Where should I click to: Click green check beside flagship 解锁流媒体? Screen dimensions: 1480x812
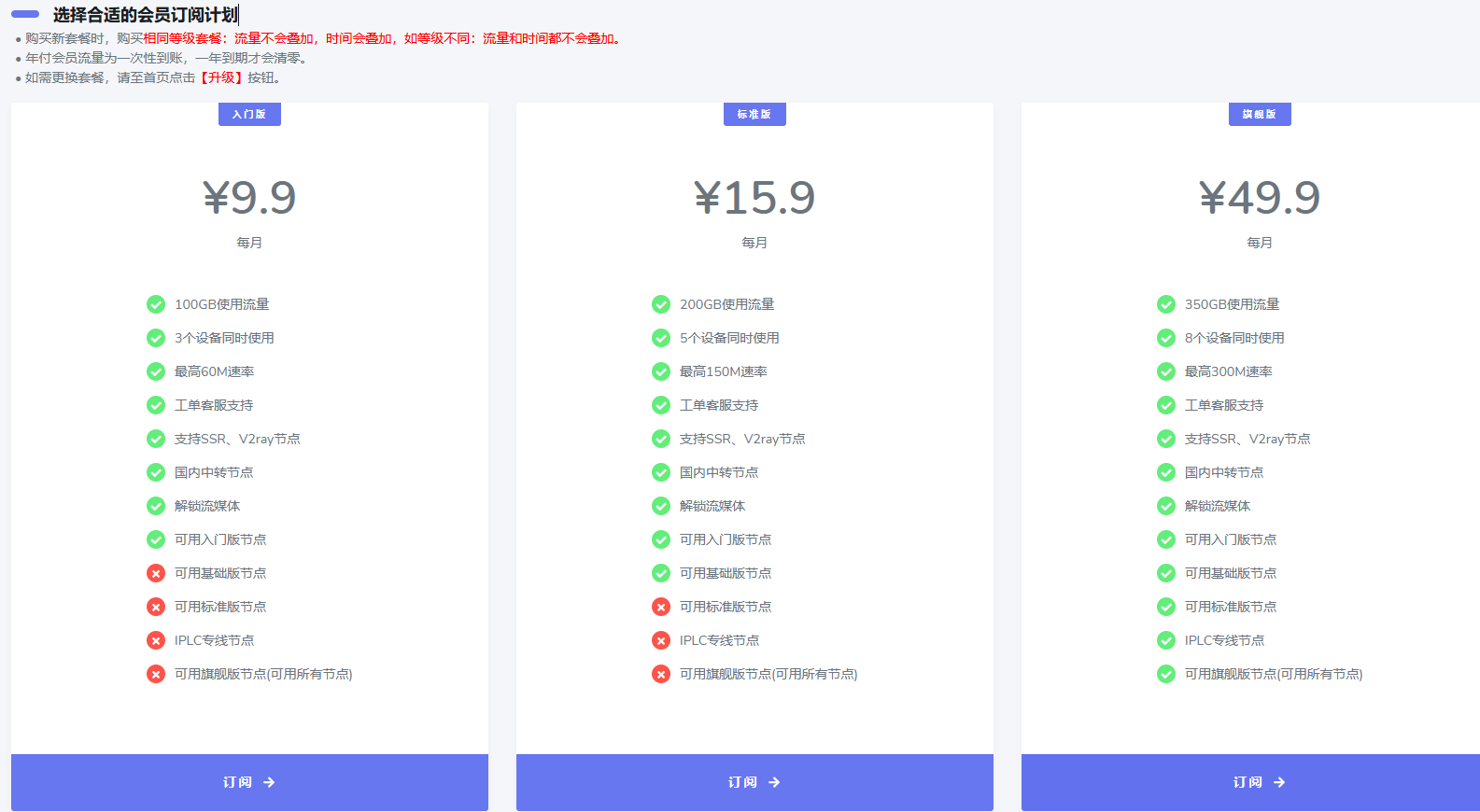tap(1166, 506)
